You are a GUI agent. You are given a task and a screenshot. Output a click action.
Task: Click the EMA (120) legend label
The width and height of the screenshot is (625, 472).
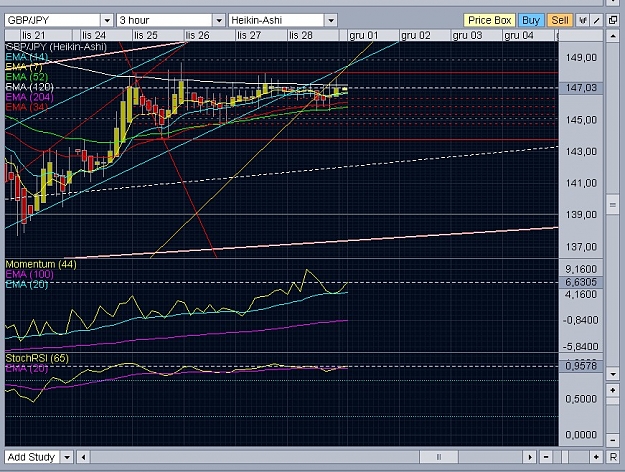click(x=29, y=87)
